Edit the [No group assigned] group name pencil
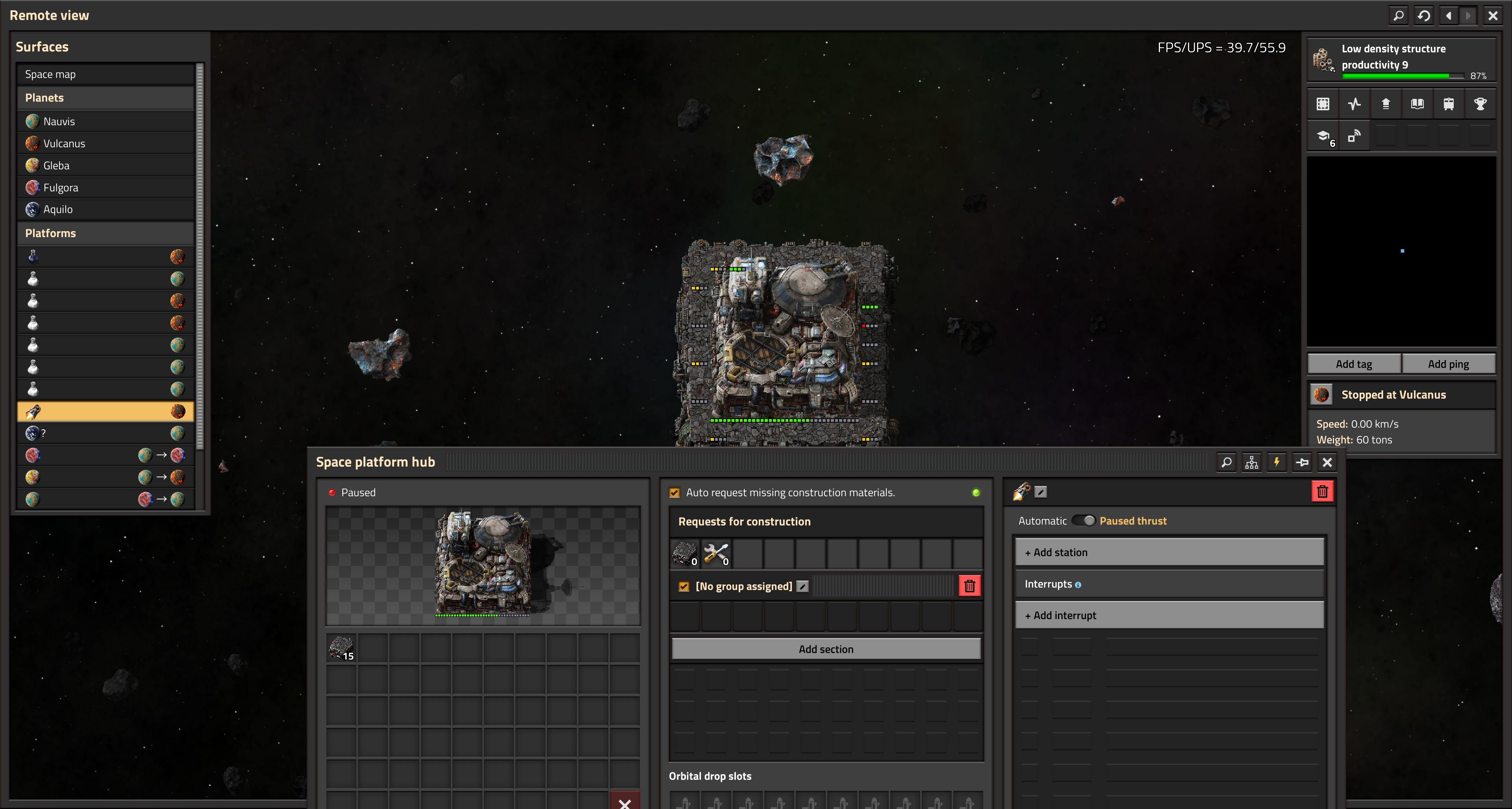1512x809 pixels. (802, 586)
